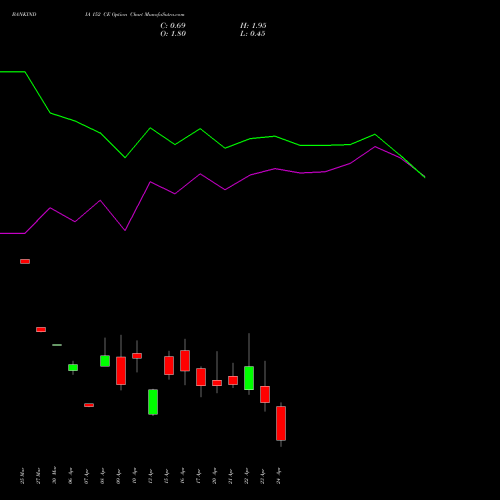Select the 09 Apr date label

[x=118, y=476]
